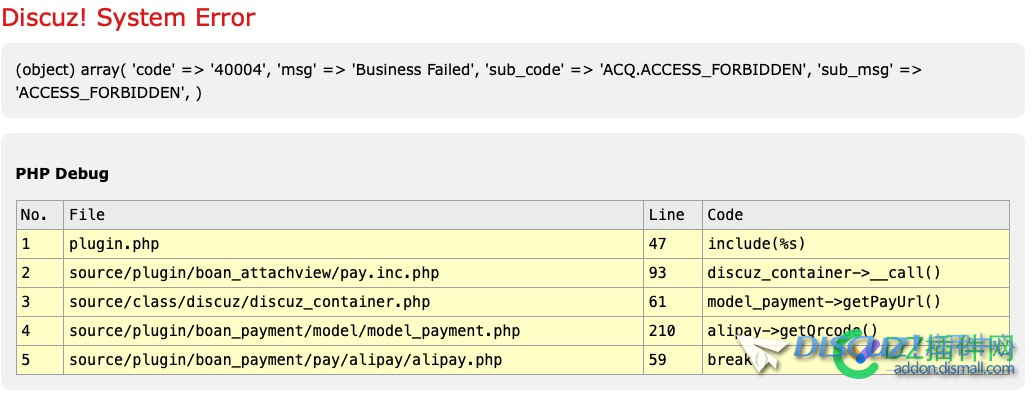
Task: Click the Discuz addon watermark logo
Action: click(876, 349)
